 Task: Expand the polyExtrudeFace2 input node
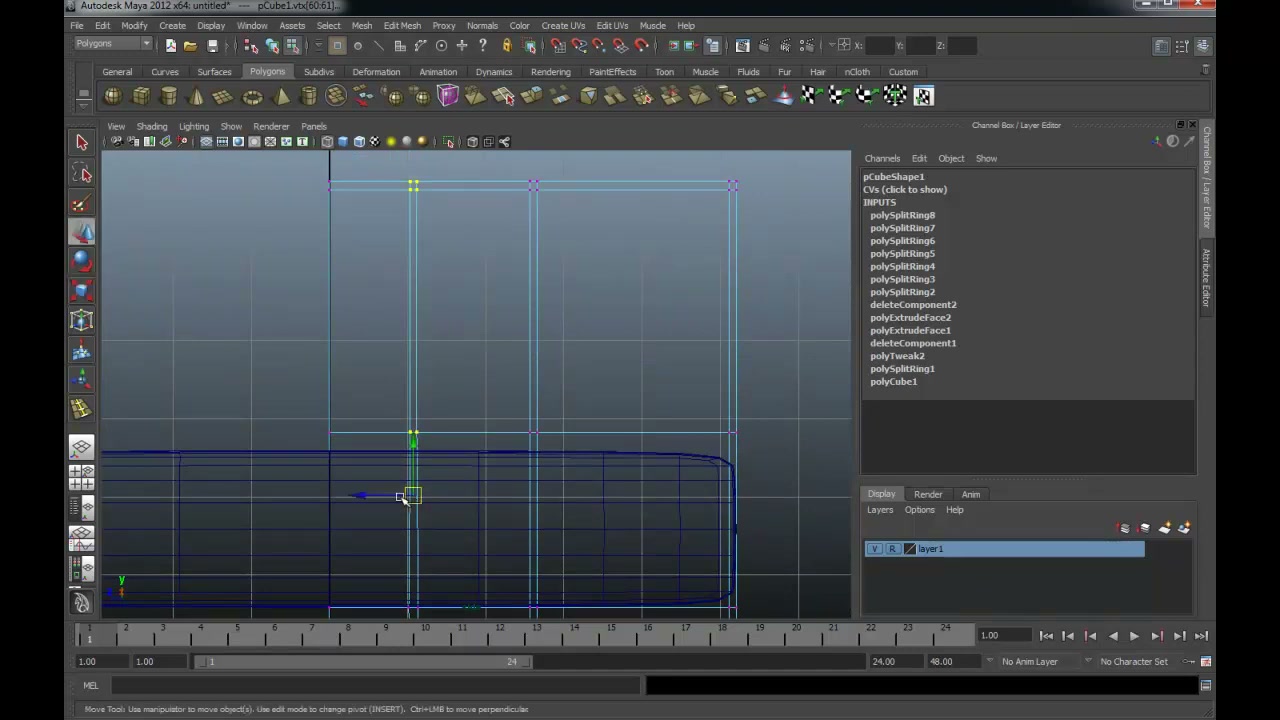910,318
